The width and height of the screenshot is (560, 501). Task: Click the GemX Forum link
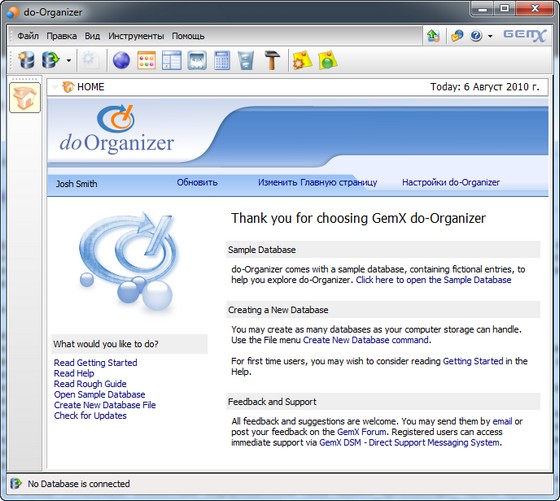[361, 432]
